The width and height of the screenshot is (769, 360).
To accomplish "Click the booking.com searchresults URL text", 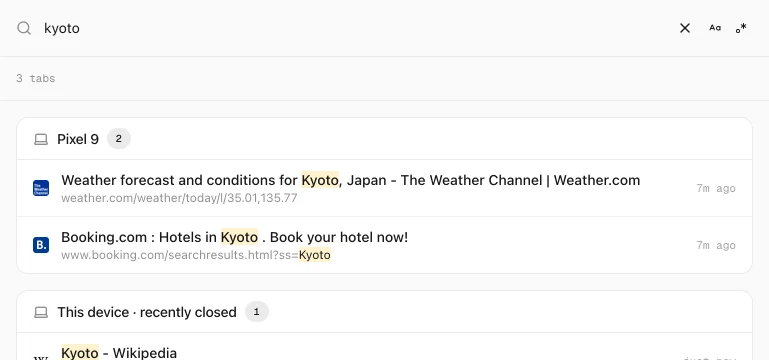I will (x=196, y=256).
